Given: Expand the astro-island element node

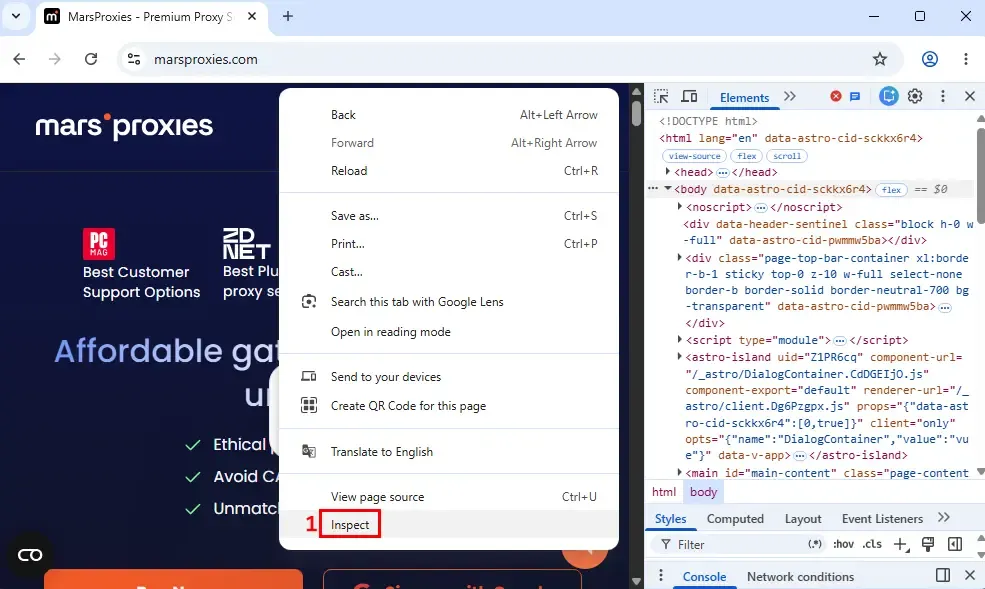Looking at the screenshot, I should click(x=679, y=356).
